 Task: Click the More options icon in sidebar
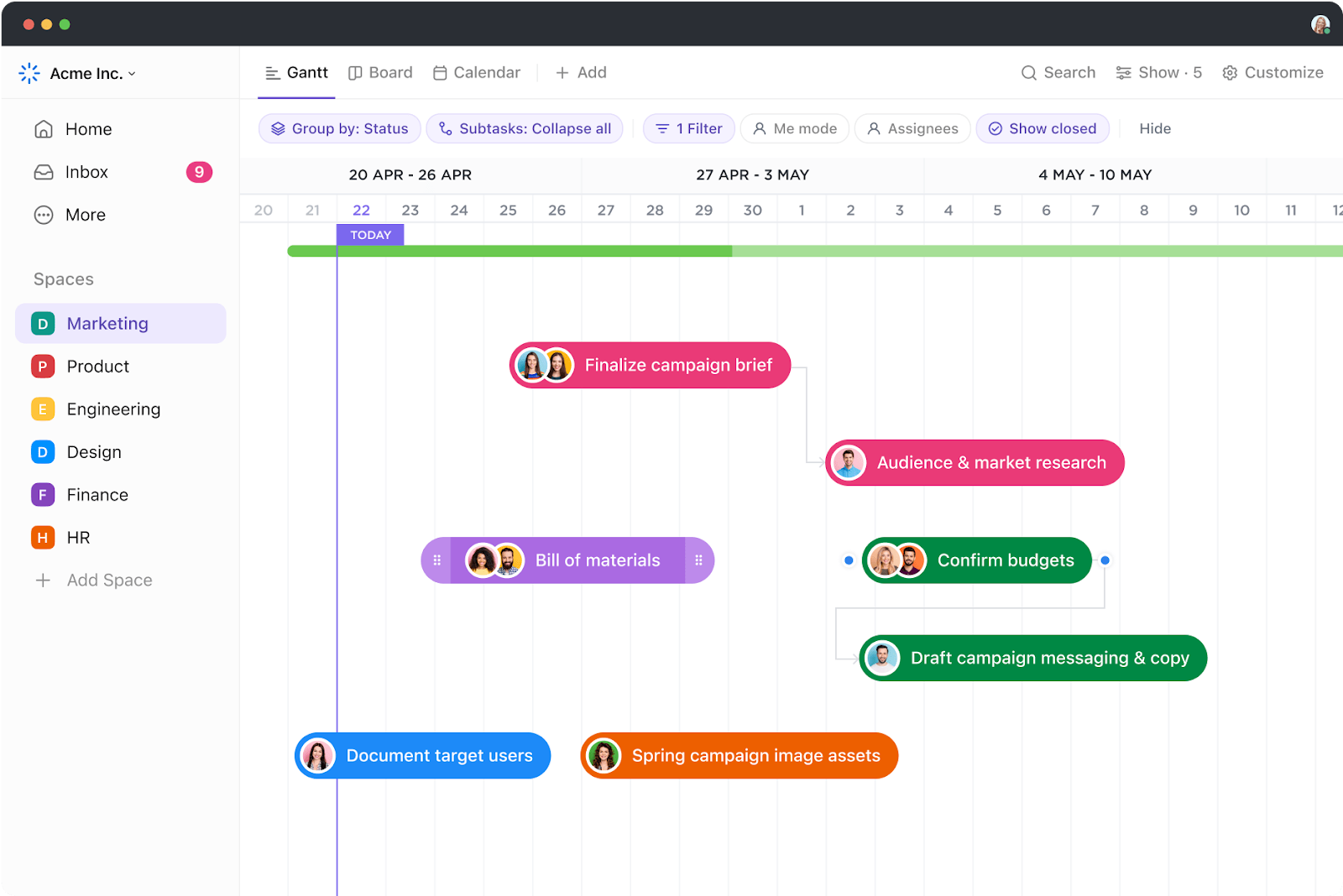pos(43,215)
